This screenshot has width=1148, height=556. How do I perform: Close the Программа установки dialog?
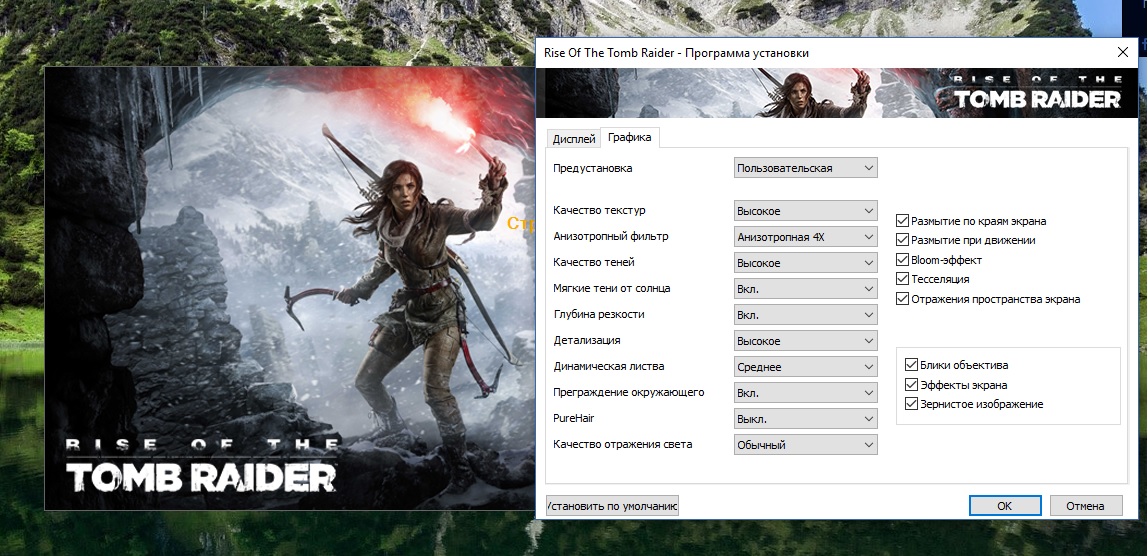click(1122, 53)
